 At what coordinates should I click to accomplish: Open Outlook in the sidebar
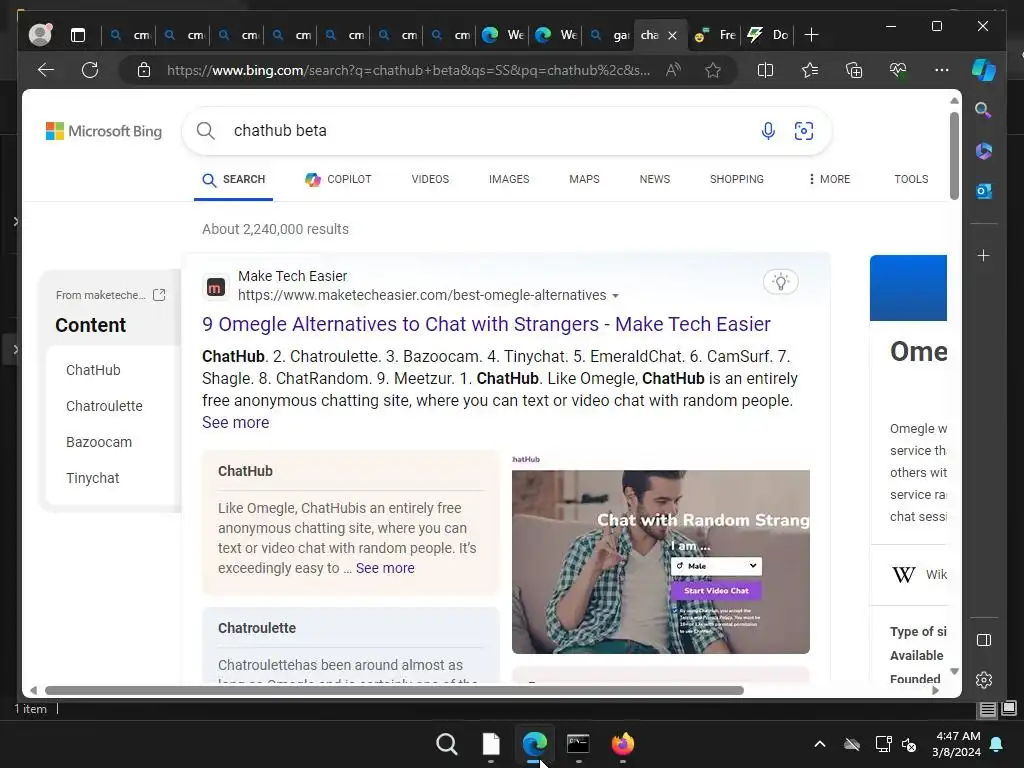984,191
